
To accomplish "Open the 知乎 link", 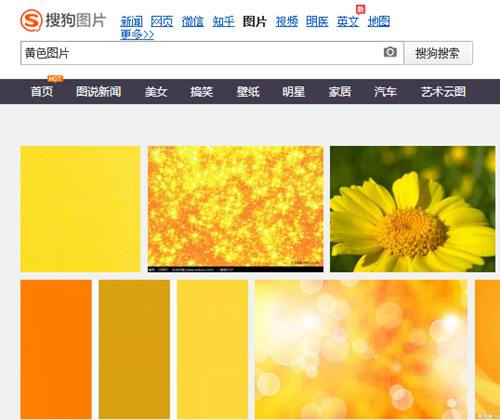I will point(223,21).
